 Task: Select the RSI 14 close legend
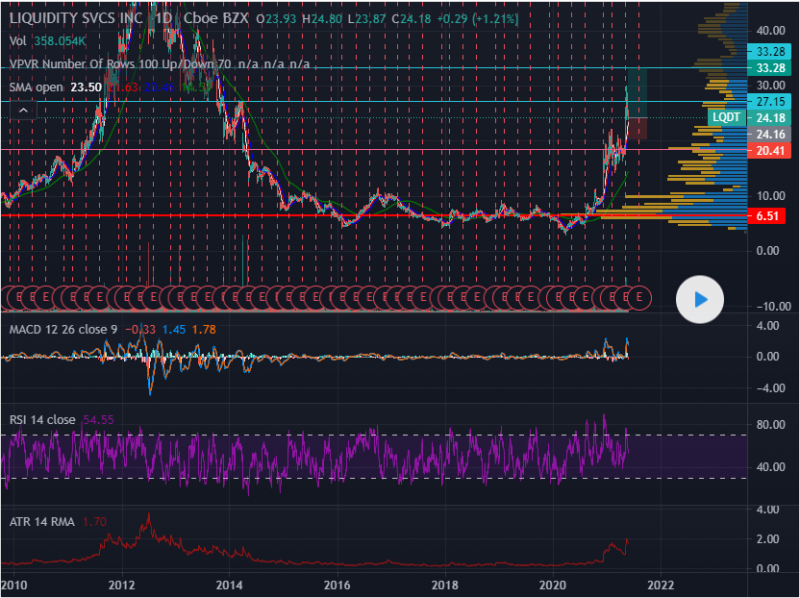pyautogui.click(x=42, y=420)
